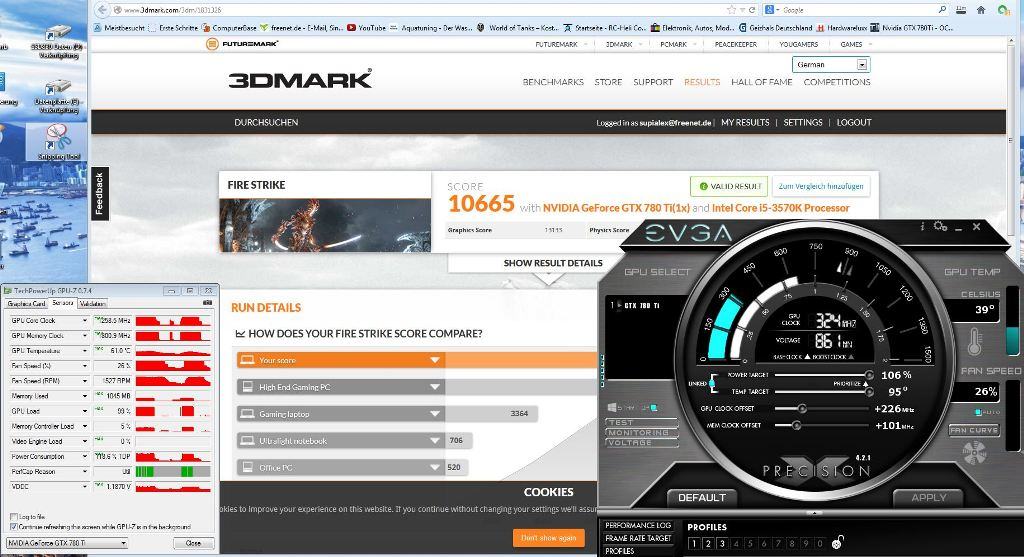Click the Power Target slider handle
1024x557 pixels.
tap(869, 375)
